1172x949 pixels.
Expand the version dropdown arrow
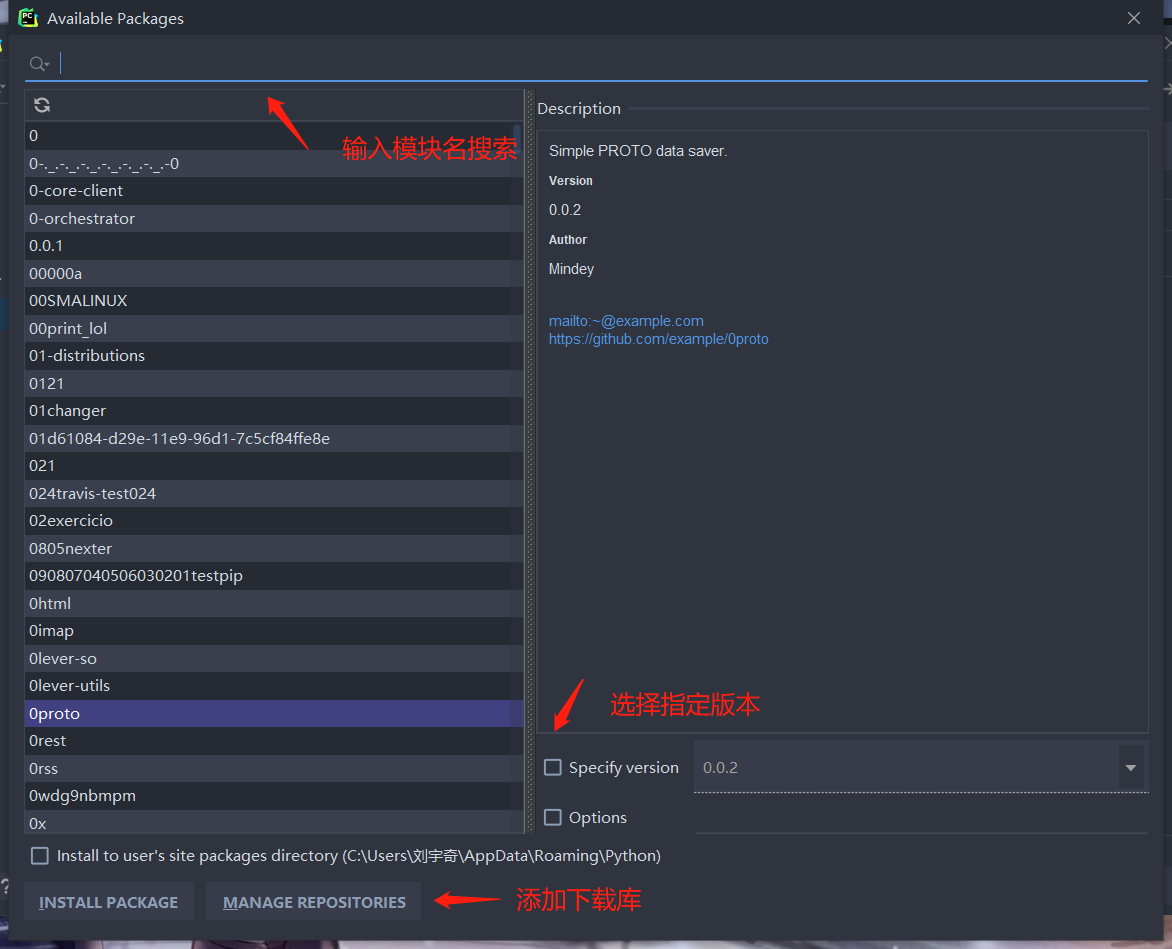[x=1130, y=767]
